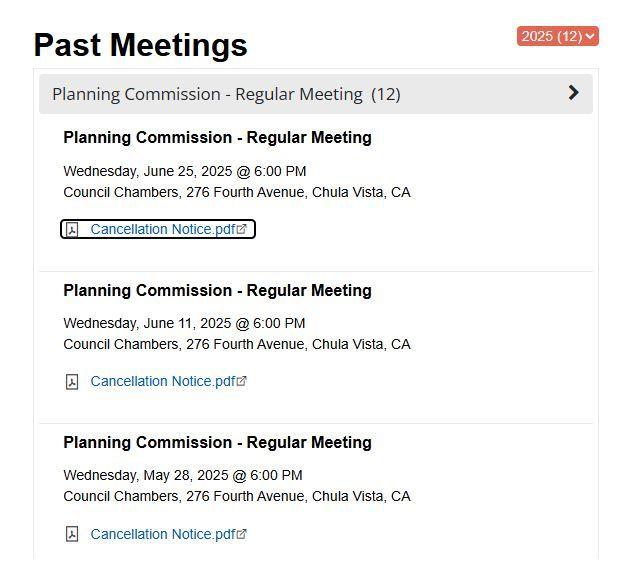Click the external link icon on June 11 notice
This screenshot has width=625, height=566.
coord(242,381)
